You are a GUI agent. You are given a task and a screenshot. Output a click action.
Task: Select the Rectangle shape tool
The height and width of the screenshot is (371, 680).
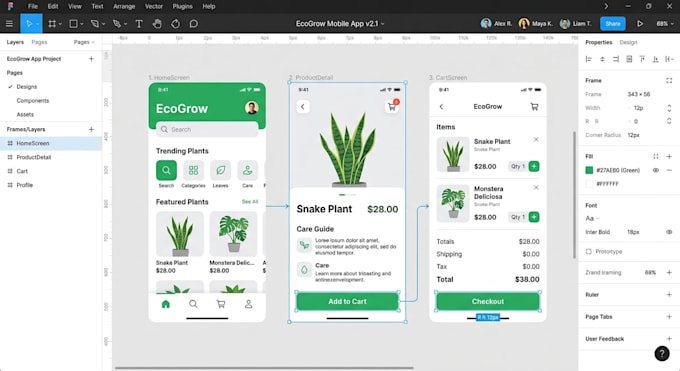point(74,23)
